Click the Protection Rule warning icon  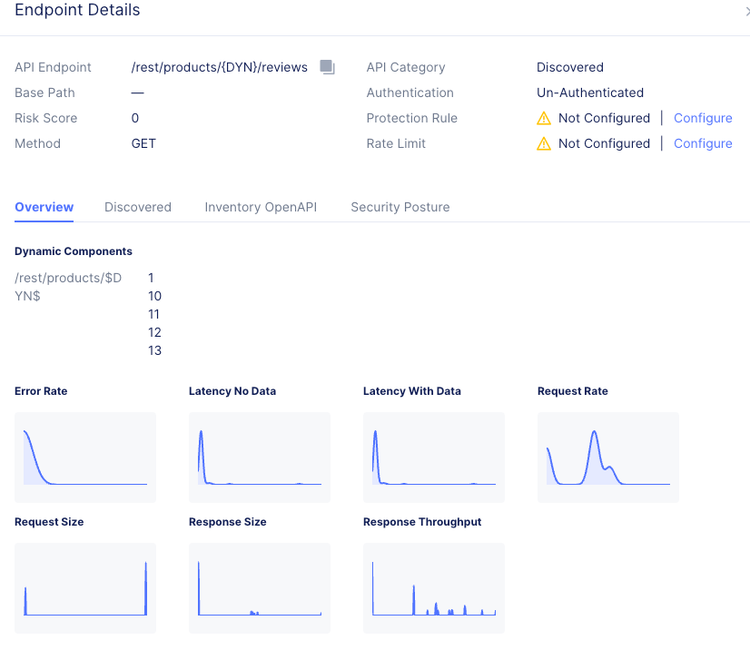pyautogui.click(x=544, y=118)
